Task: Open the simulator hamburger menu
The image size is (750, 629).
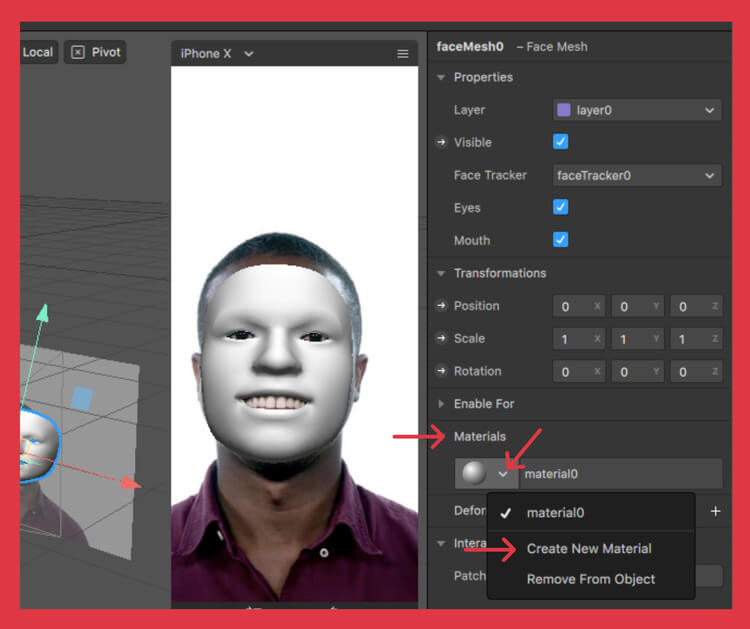Action: (403, 54)
